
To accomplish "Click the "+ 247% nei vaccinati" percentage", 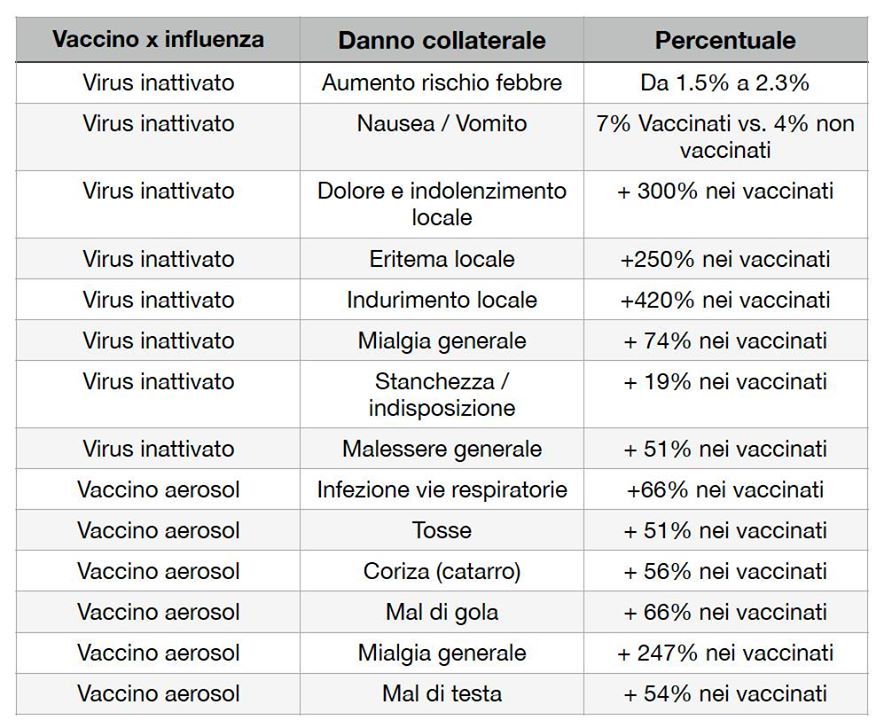I will [725, 653].
